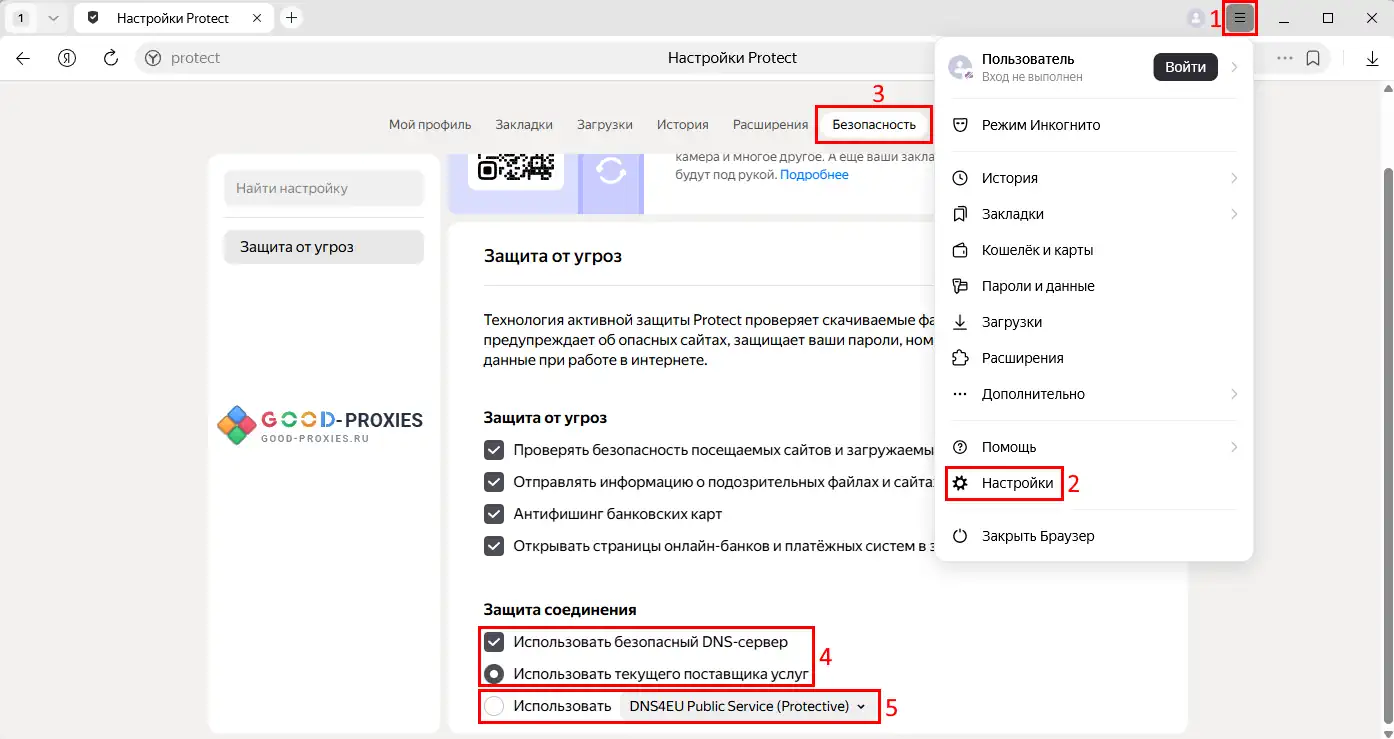The height and width of the screenshot is (739, 1394).
Task: Switch to the Расширения settings tab
Action: tap(770, 125)
